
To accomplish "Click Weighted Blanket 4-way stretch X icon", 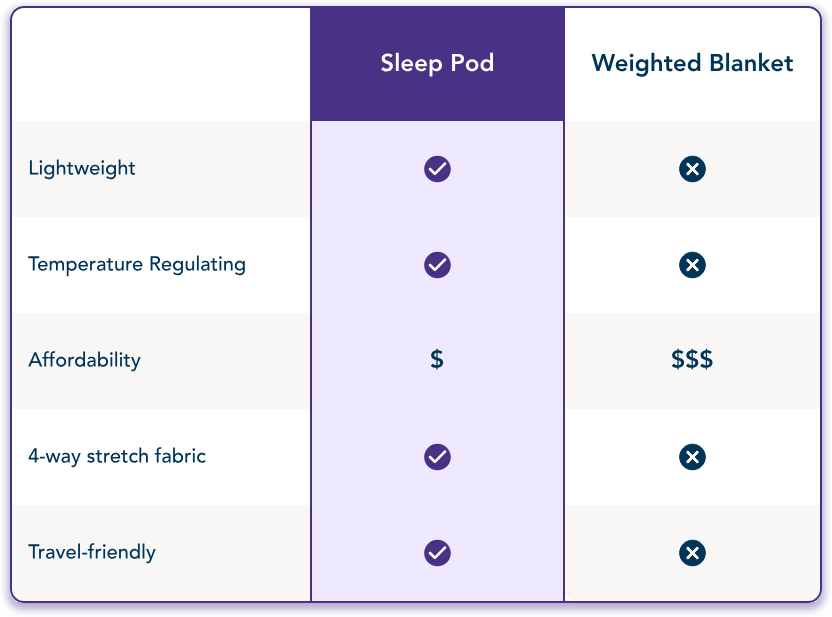I will [692, 457].
